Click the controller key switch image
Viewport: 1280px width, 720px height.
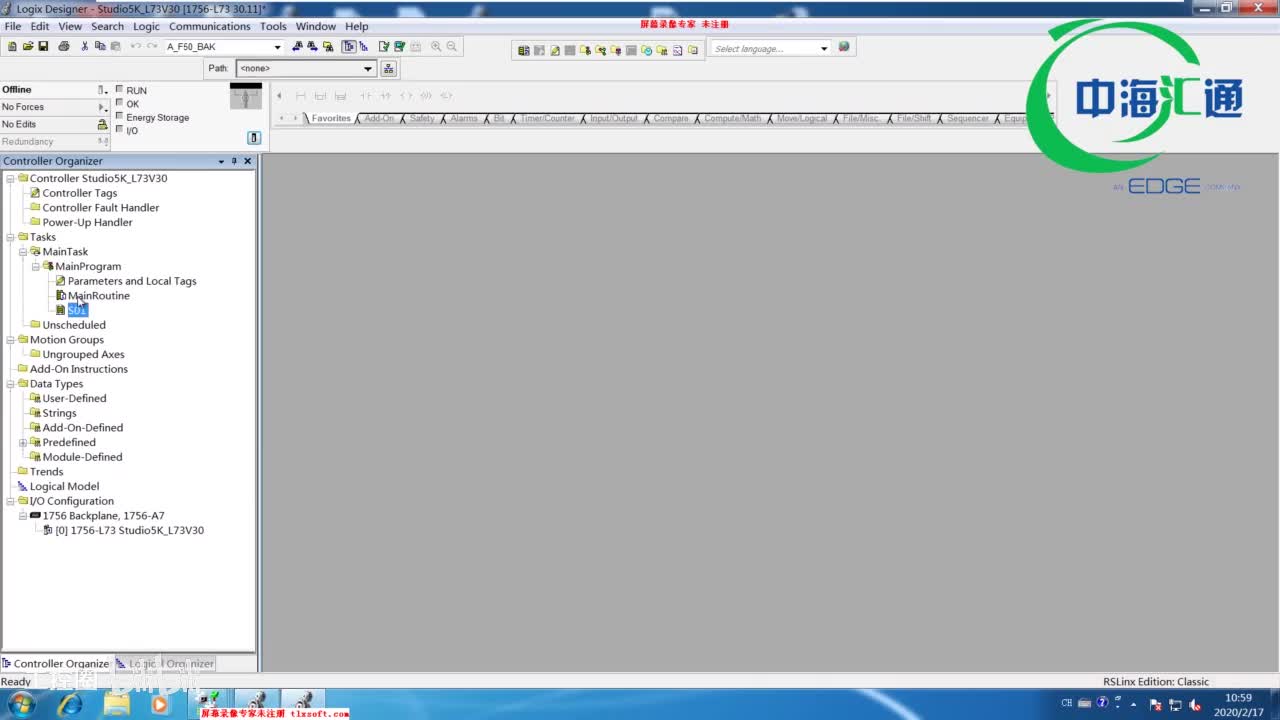(246, 96)
